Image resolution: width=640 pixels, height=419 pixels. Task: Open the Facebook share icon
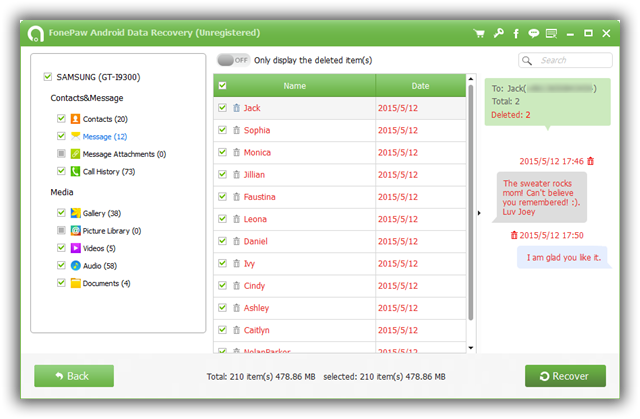pos(516,33)
